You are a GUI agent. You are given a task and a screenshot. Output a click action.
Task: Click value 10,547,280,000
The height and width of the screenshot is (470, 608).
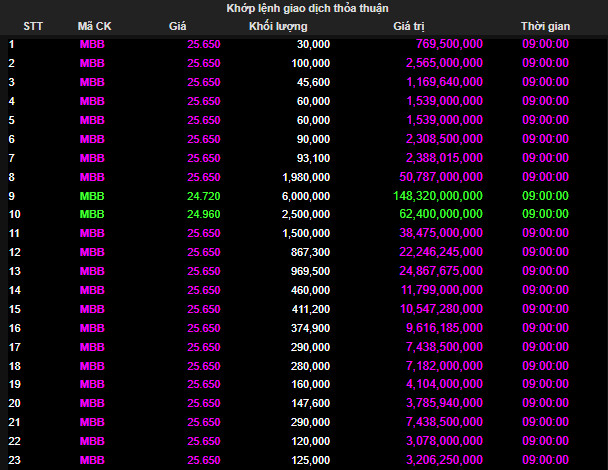442,309
